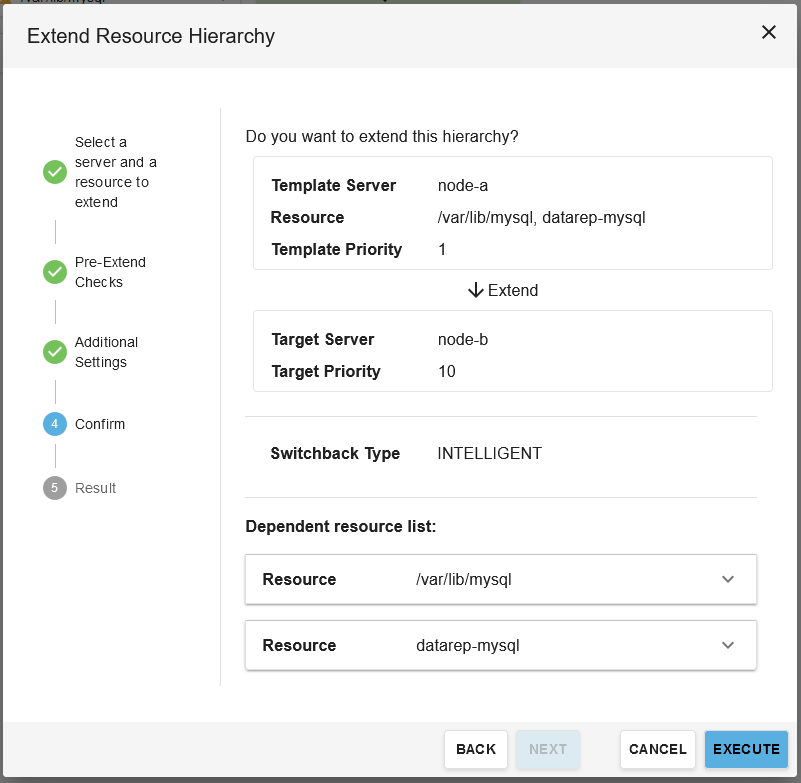Open the /var/lib/mysql dependent resource panel
Screen dimensions: 801x783
500,579
